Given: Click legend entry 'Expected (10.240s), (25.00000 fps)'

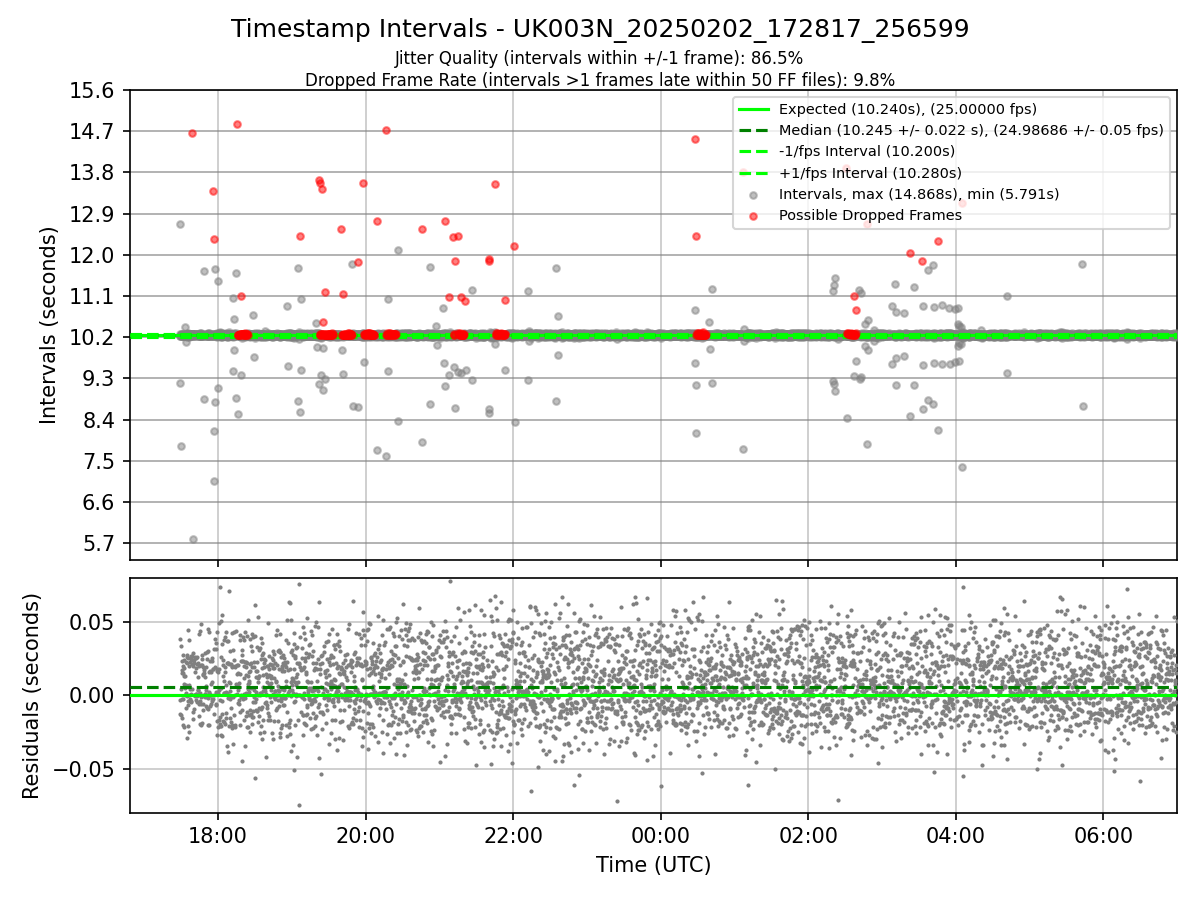Looking at the screenshot, I should click(x=908, y=109).
